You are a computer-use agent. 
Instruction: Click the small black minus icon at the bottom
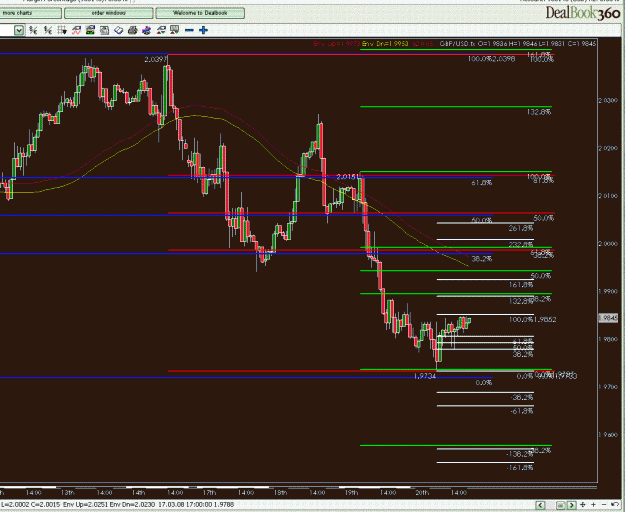(604, 505)
